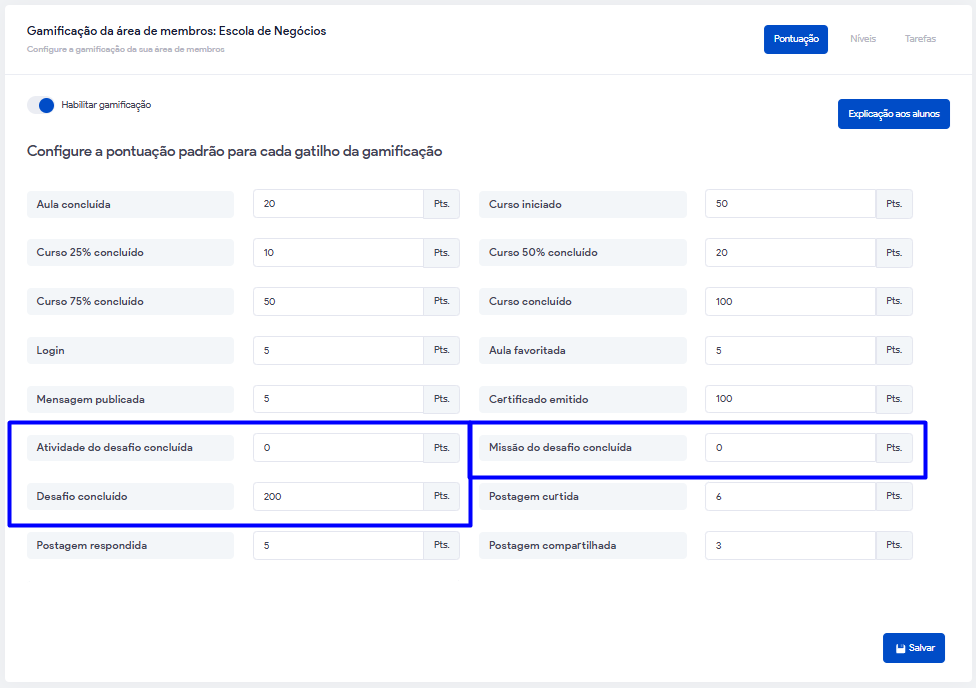The width and height of the screenshot is (976, 692).
Task: Switch to the Níveis tab
Action: tap(862, 39)
